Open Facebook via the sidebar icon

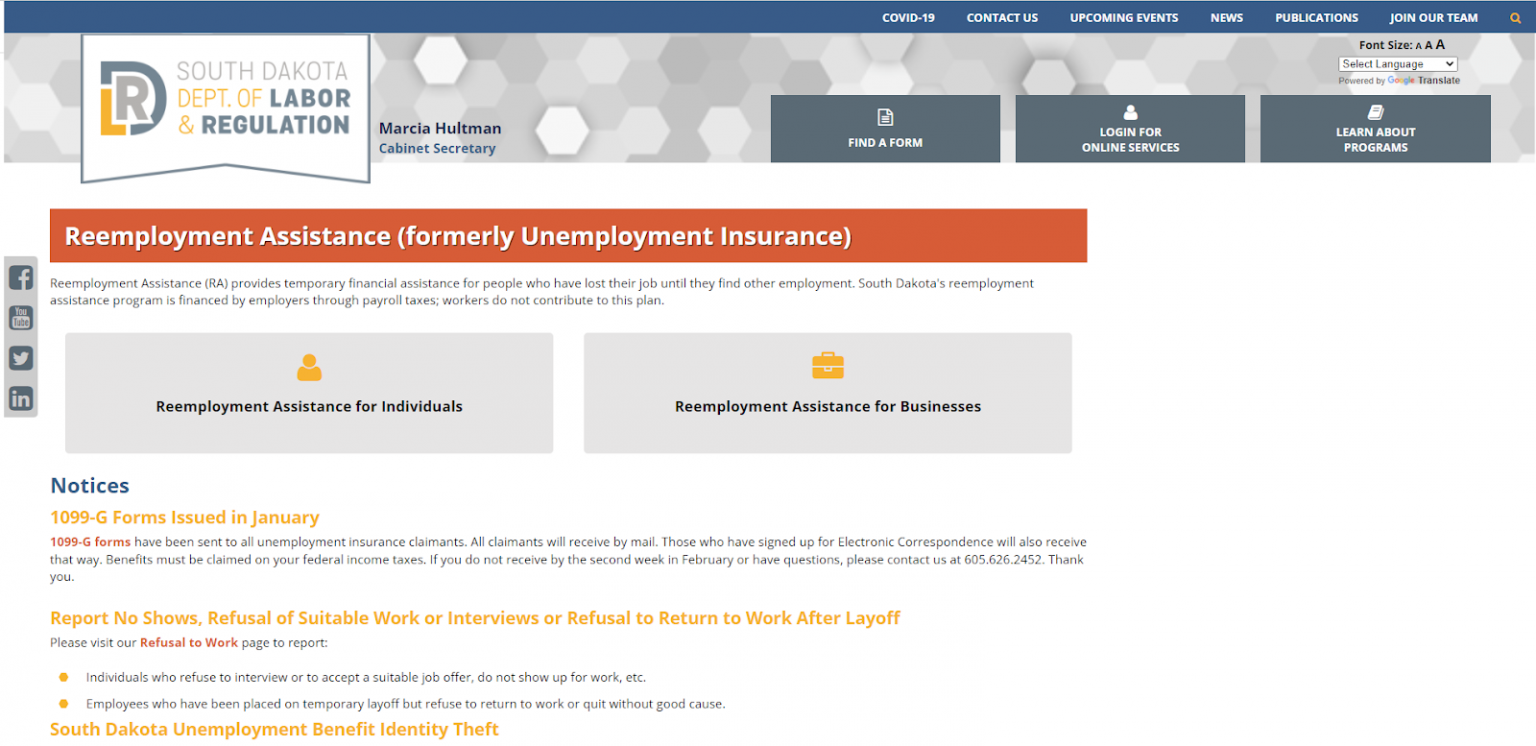[20, 277]
